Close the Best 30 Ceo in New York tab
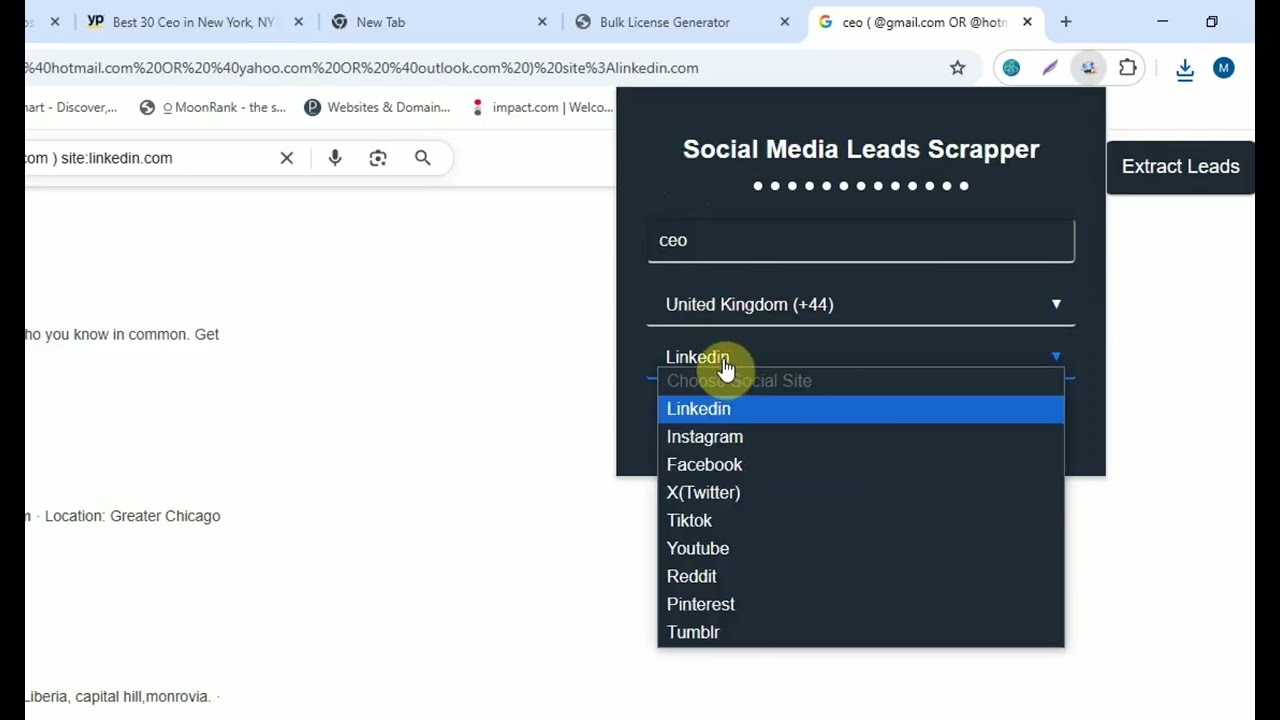1280x720 pixels. click(298, 22)
